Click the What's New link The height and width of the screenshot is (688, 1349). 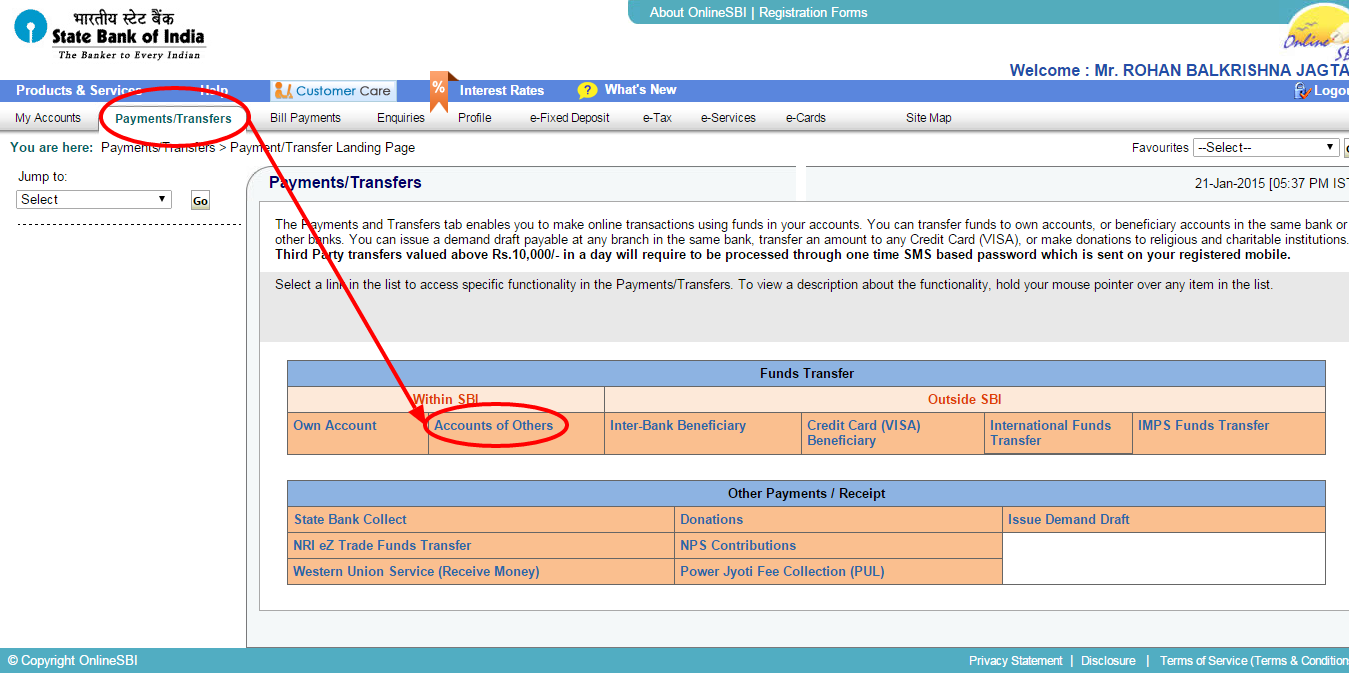pyautogui.click(x=641, y=90)
